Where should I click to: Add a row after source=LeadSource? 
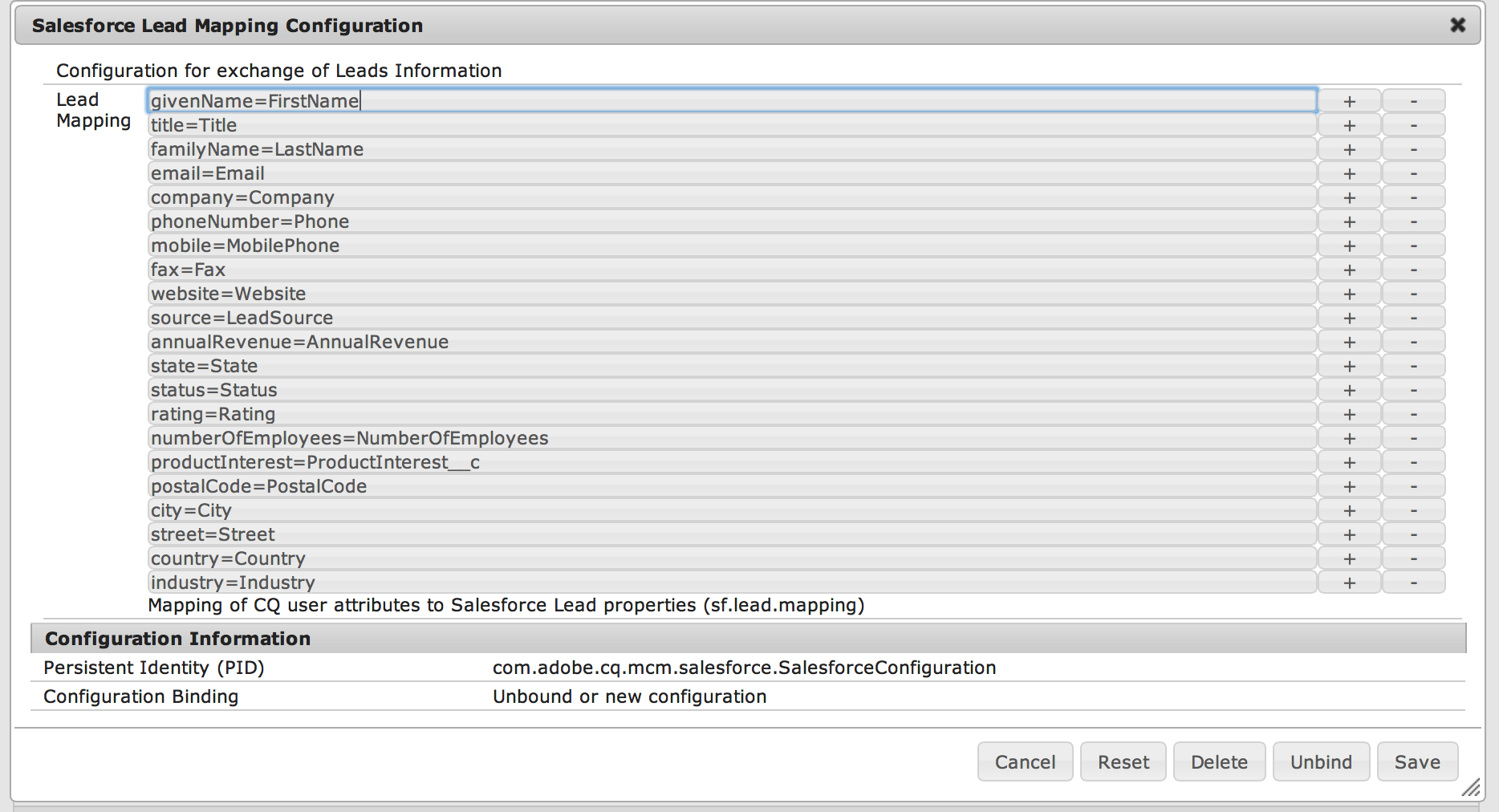(x=1350, y=318)
